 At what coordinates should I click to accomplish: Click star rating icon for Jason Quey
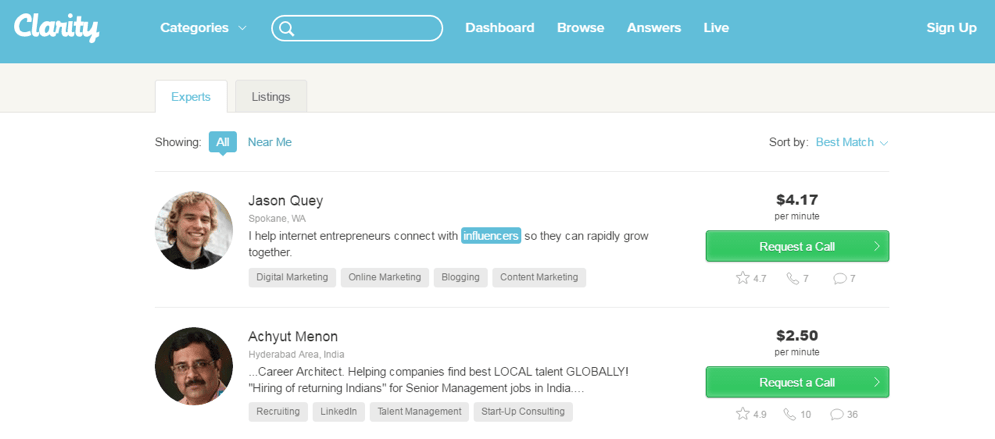[x=742, y=278]
